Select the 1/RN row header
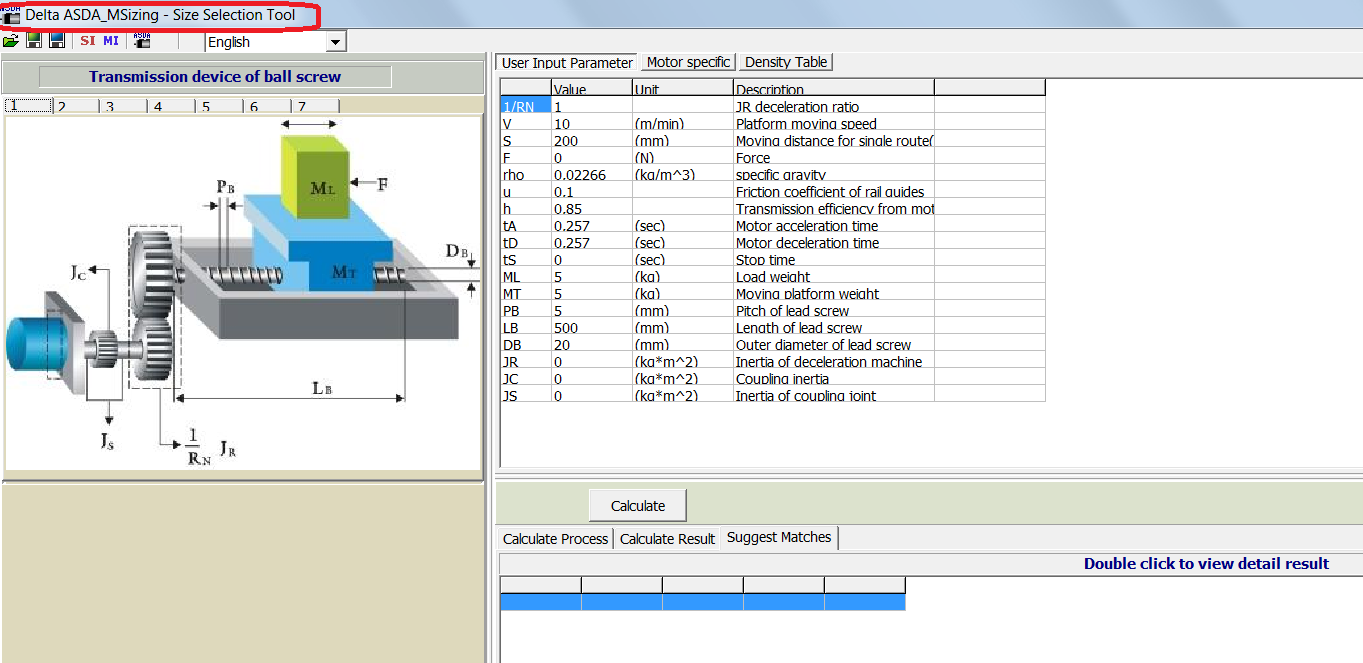This screenshot has width=1363, height=663. [x=525, y=106]
